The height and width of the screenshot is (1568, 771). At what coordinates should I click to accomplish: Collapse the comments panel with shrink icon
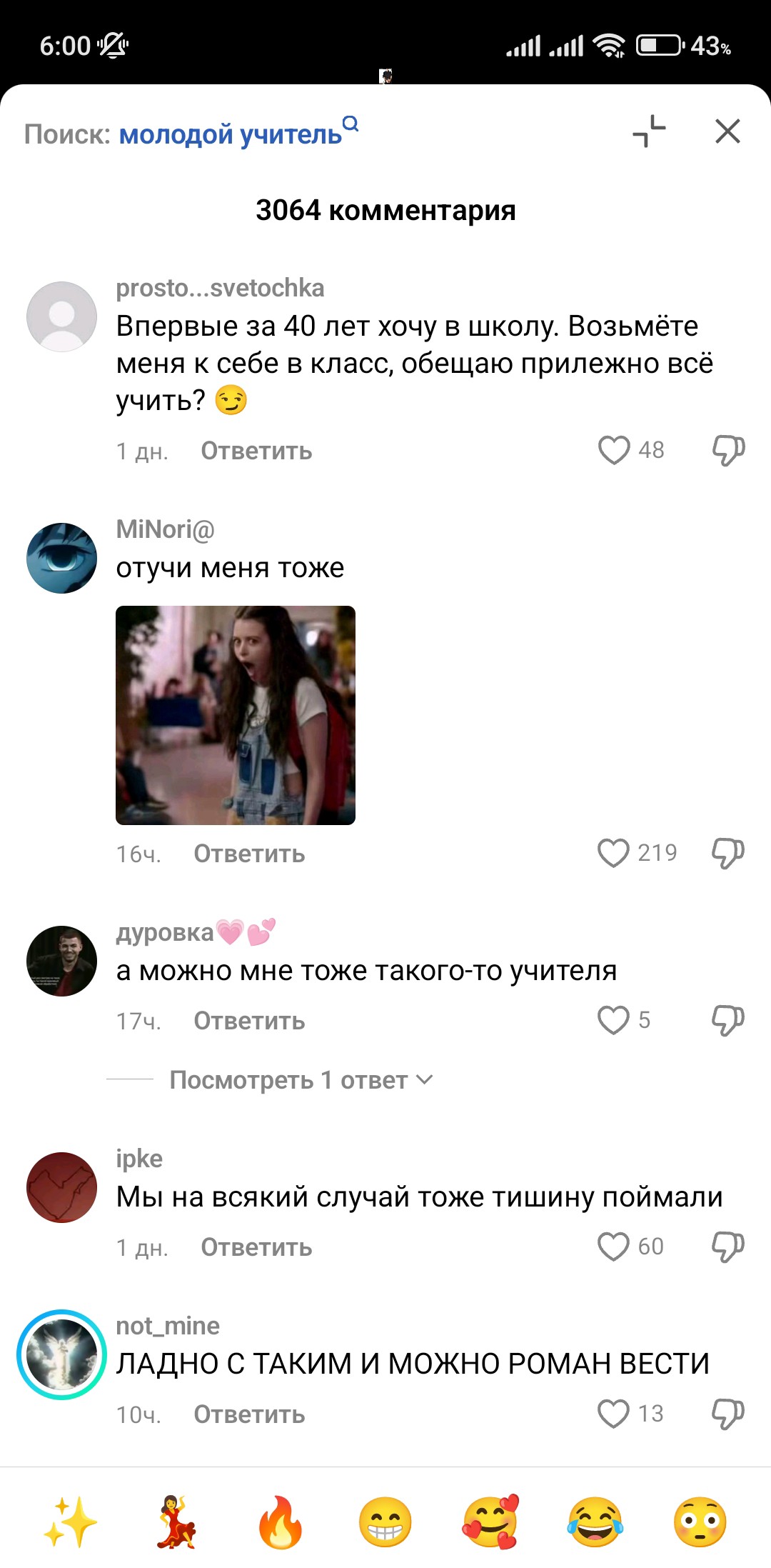(649, 131)
